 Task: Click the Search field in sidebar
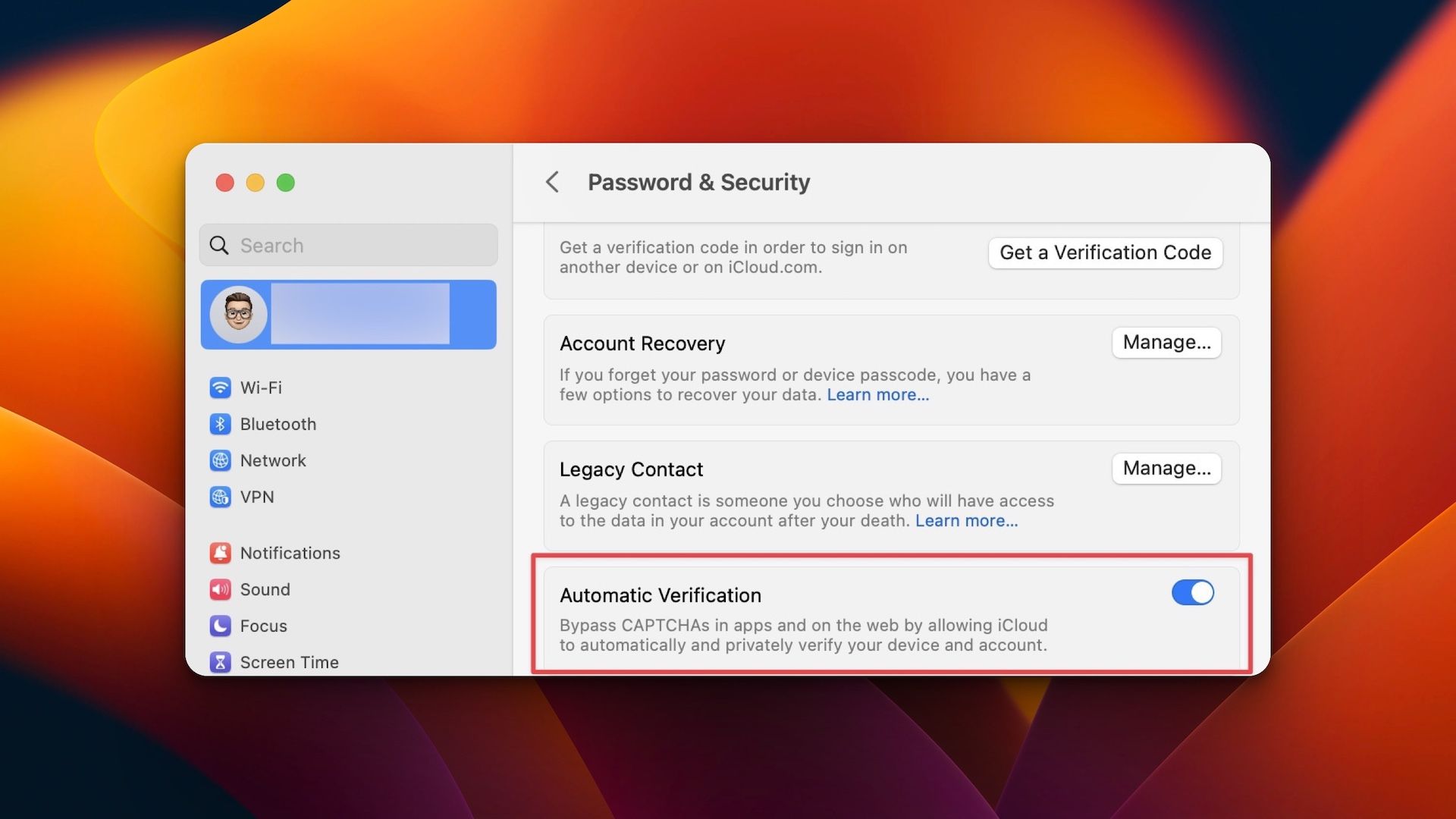(x=349, y=245)
